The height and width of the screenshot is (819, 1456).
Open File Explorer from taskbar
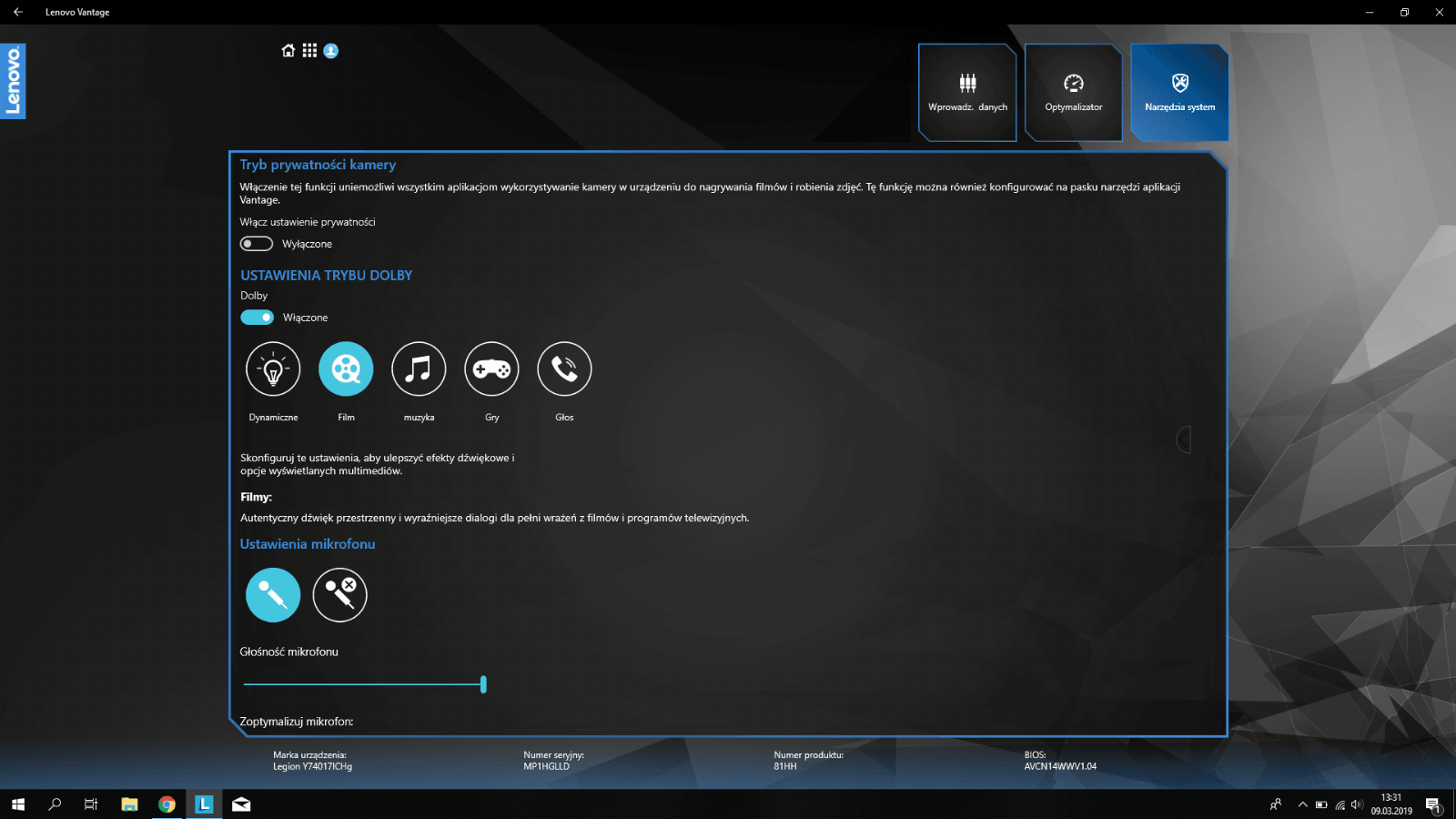129,804
